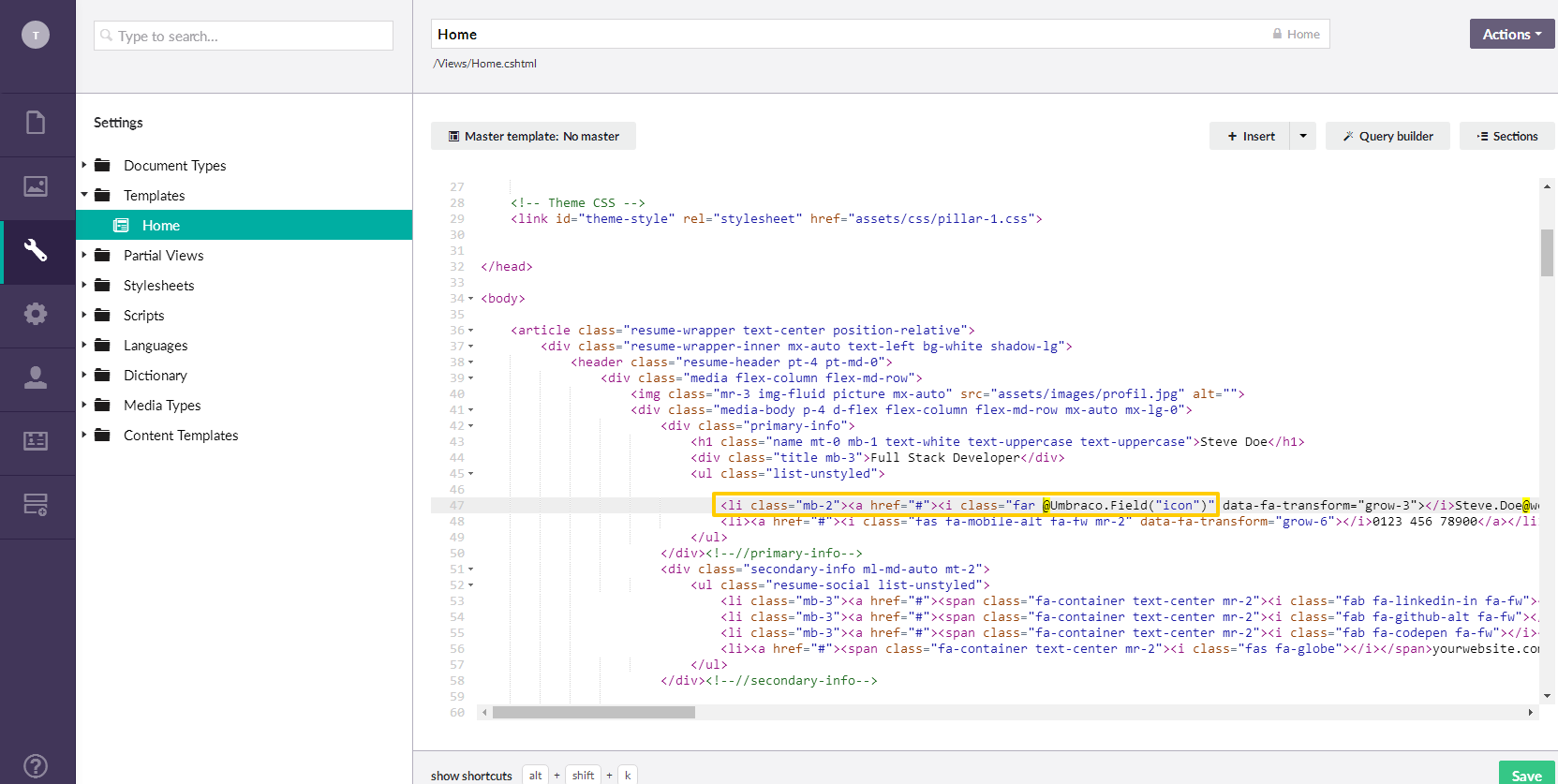
Task: Select Templates in settings tree
Action: (155, 195)
